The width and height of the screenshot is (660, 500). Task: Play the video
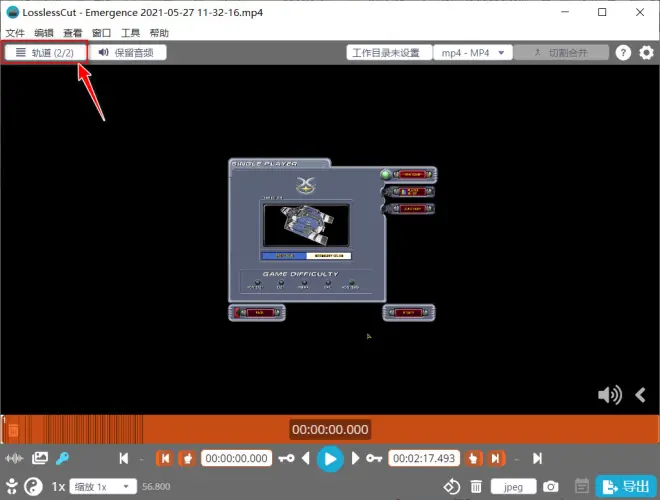tap(330, 459)
